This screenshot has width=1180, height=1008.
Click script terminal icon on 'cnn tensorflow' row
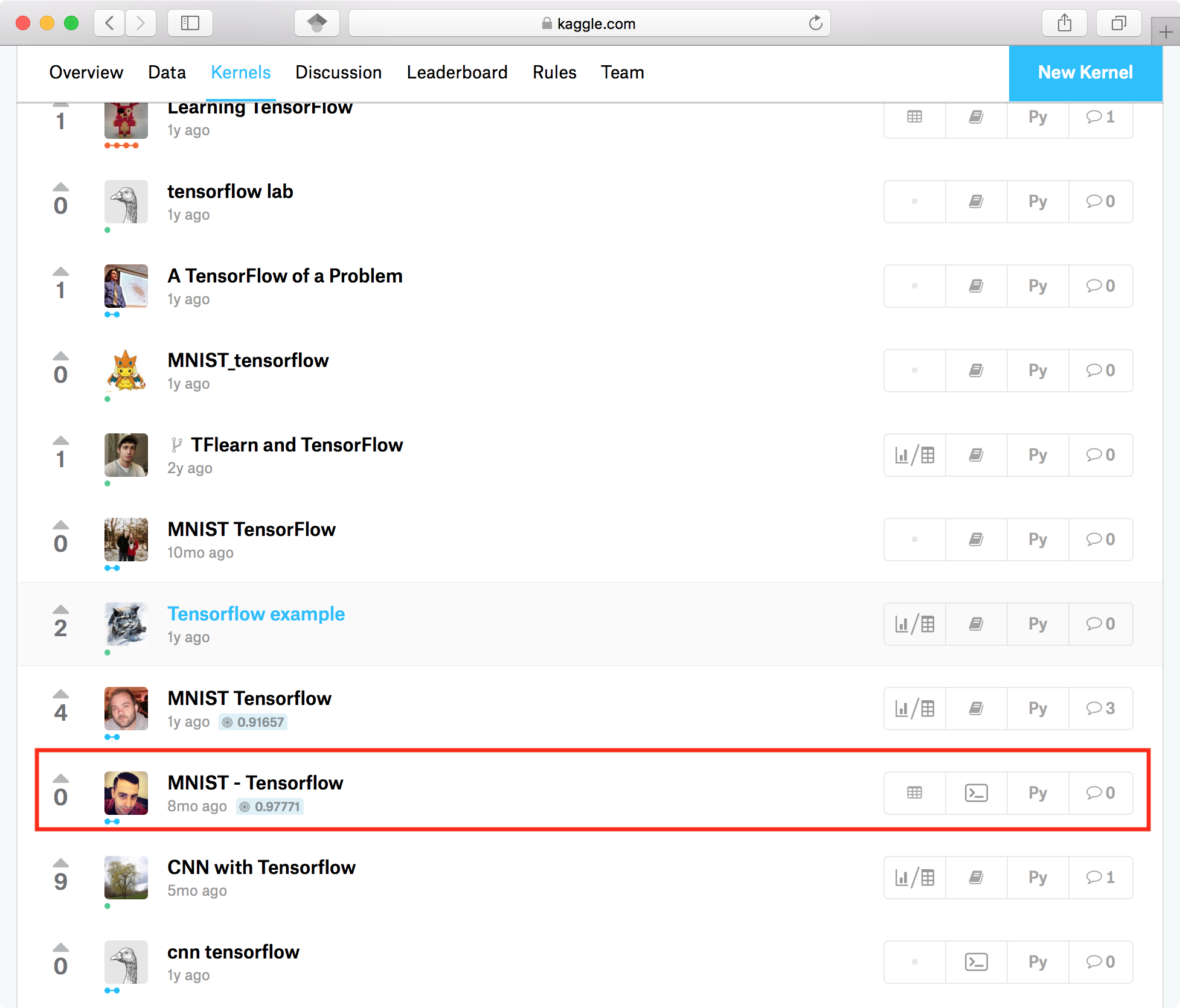point(976,962)
